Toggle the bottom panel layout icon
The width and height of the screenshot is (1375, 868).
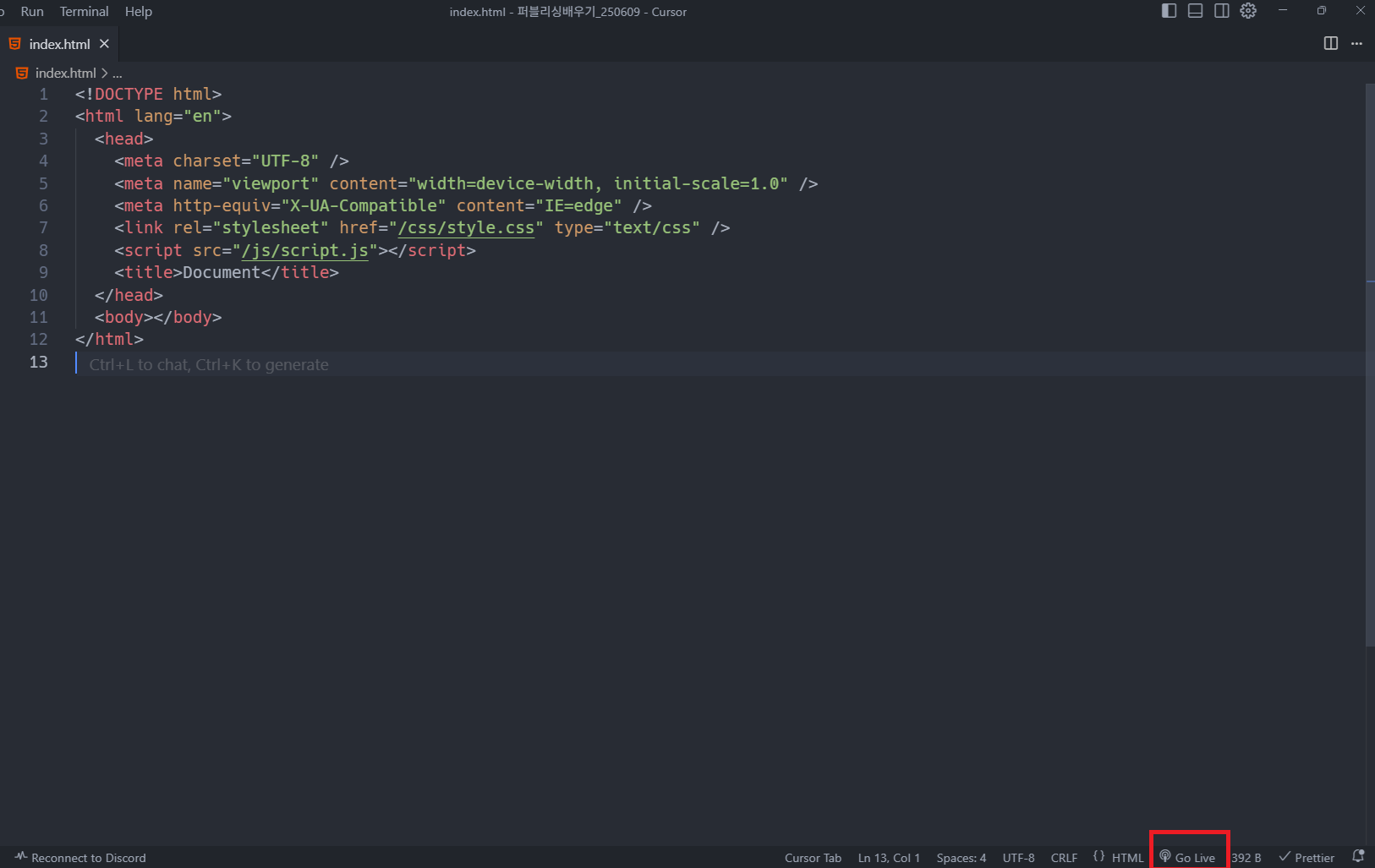1195,11
